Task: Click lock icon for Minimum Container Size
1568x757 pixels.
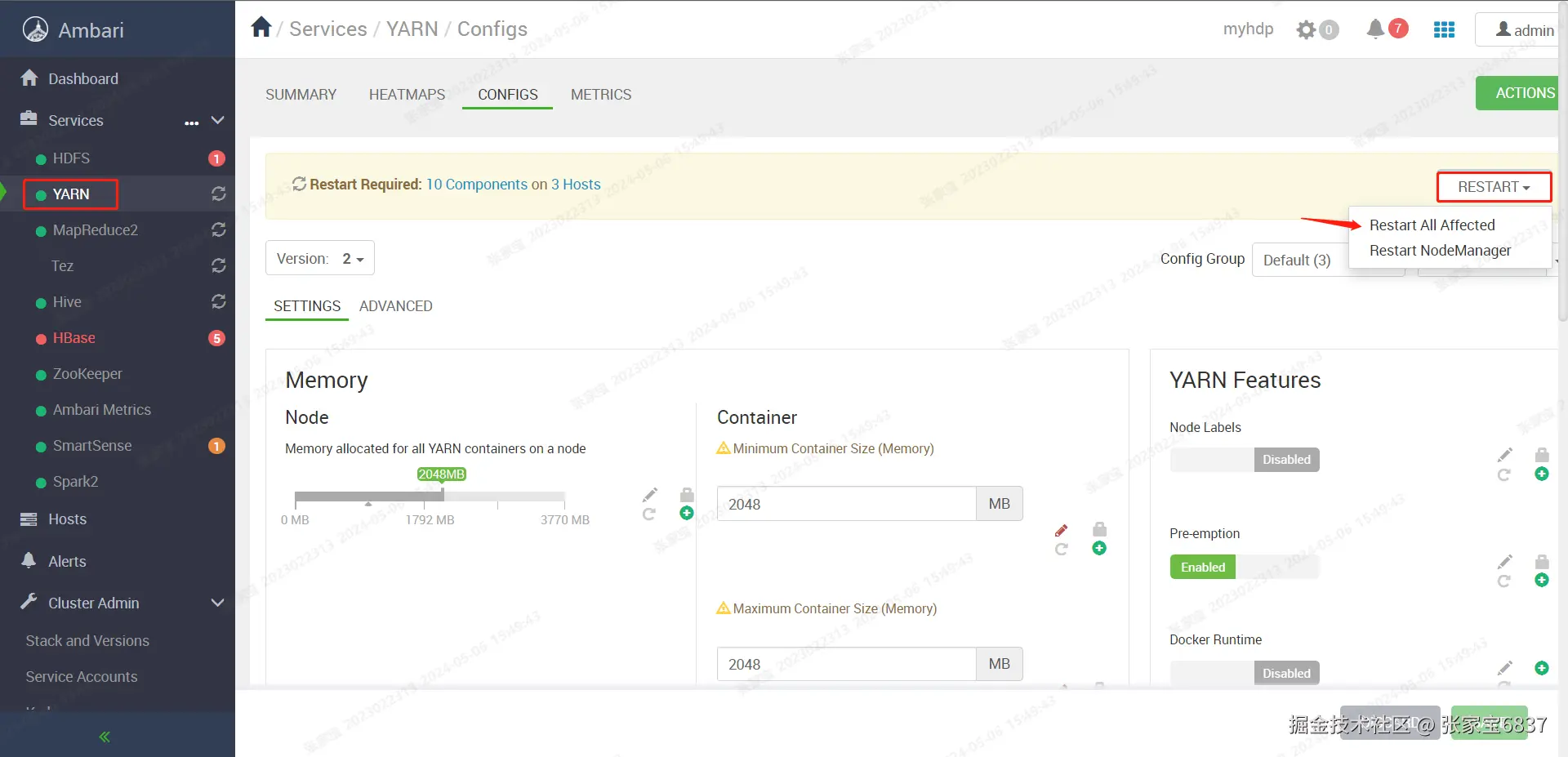Action: tap(1100, 529)
